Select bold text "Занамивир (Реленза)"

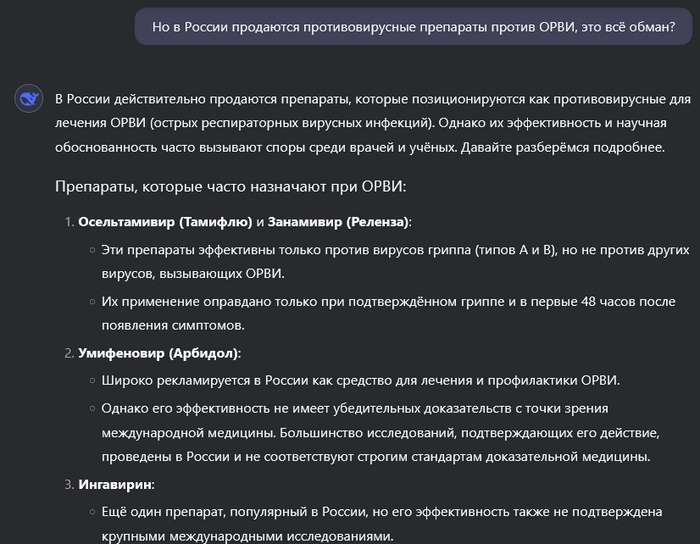[x=337, y=221]
